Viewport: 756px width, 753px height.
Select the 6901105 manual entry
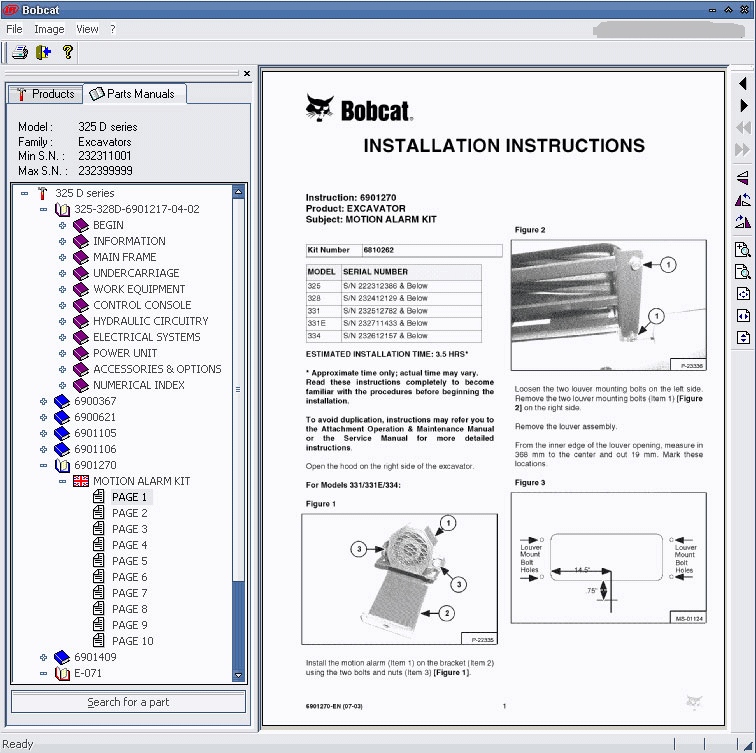click(x=95, y=433)
